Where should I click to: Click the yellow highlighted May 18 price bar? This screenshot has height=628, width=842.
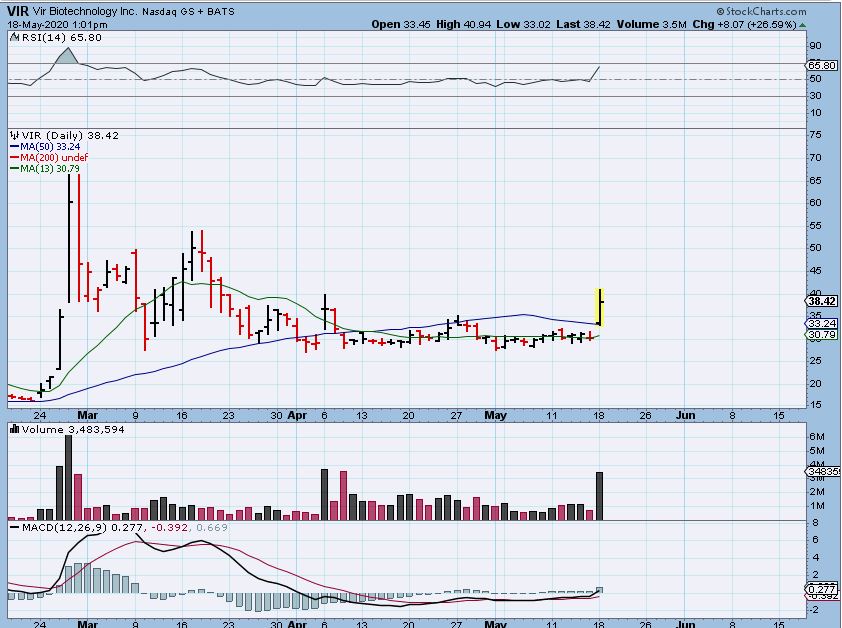[600, 307]
